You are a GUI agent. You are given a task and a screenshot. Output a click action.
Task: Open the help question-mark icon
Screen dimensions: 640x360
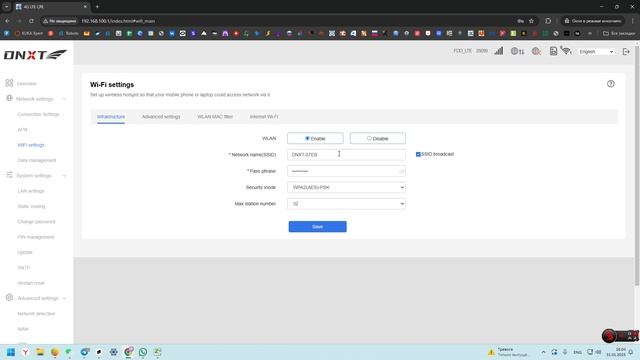(x=611, y=84)
